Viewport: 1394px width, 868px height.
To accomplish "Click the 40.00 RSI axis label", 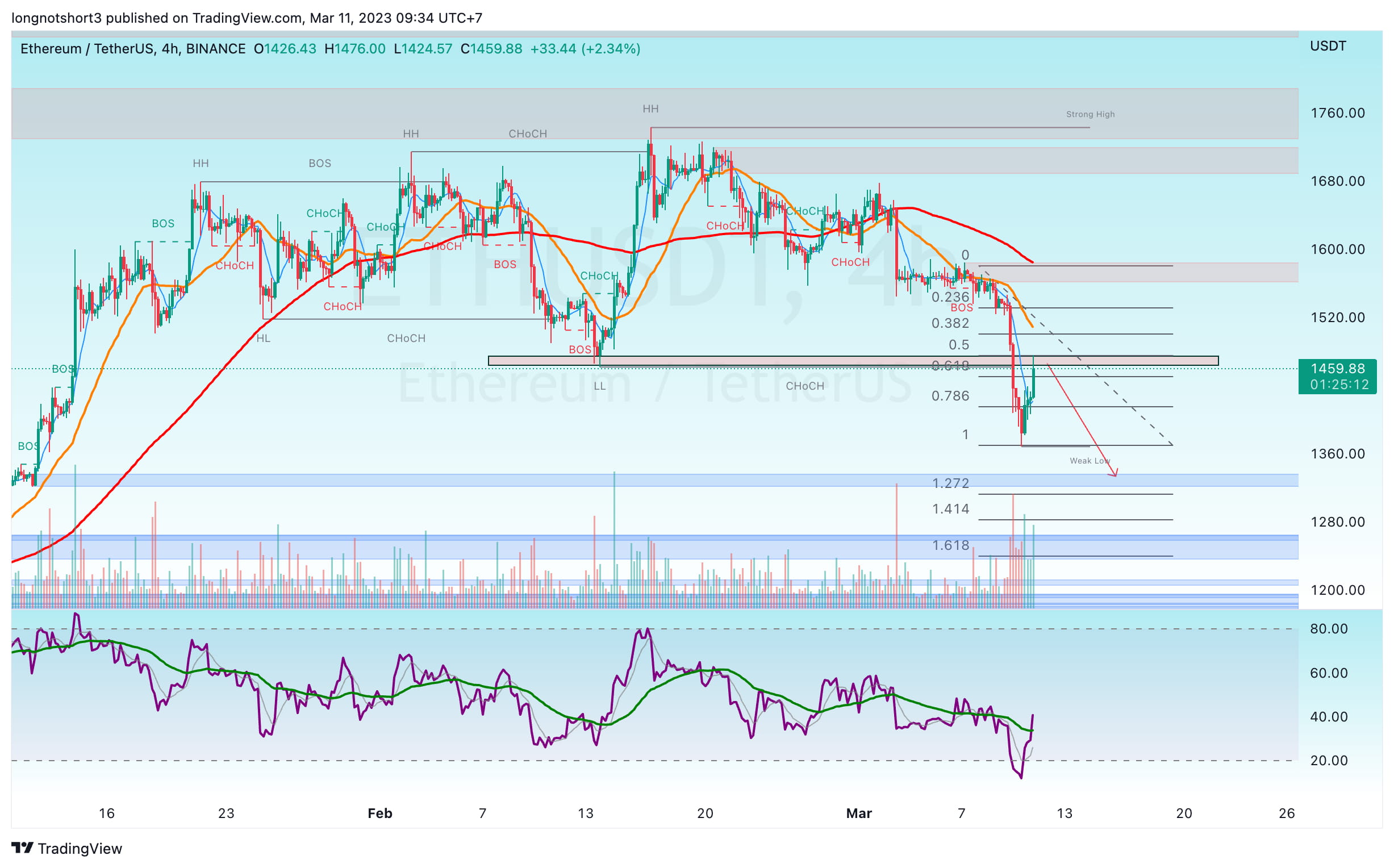I will (x=1329, y=716).
